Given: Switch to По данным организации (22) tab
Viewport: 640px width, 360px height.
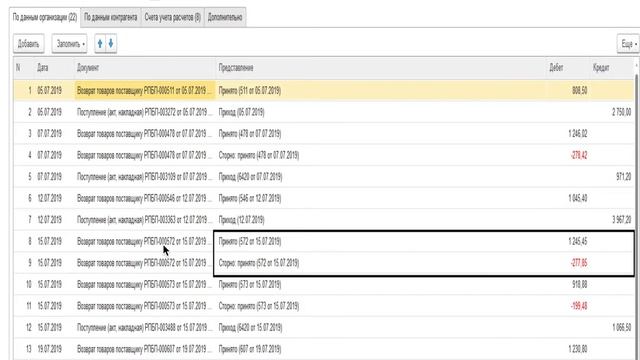Looking at the screenshot, I should tap(45, 17).
